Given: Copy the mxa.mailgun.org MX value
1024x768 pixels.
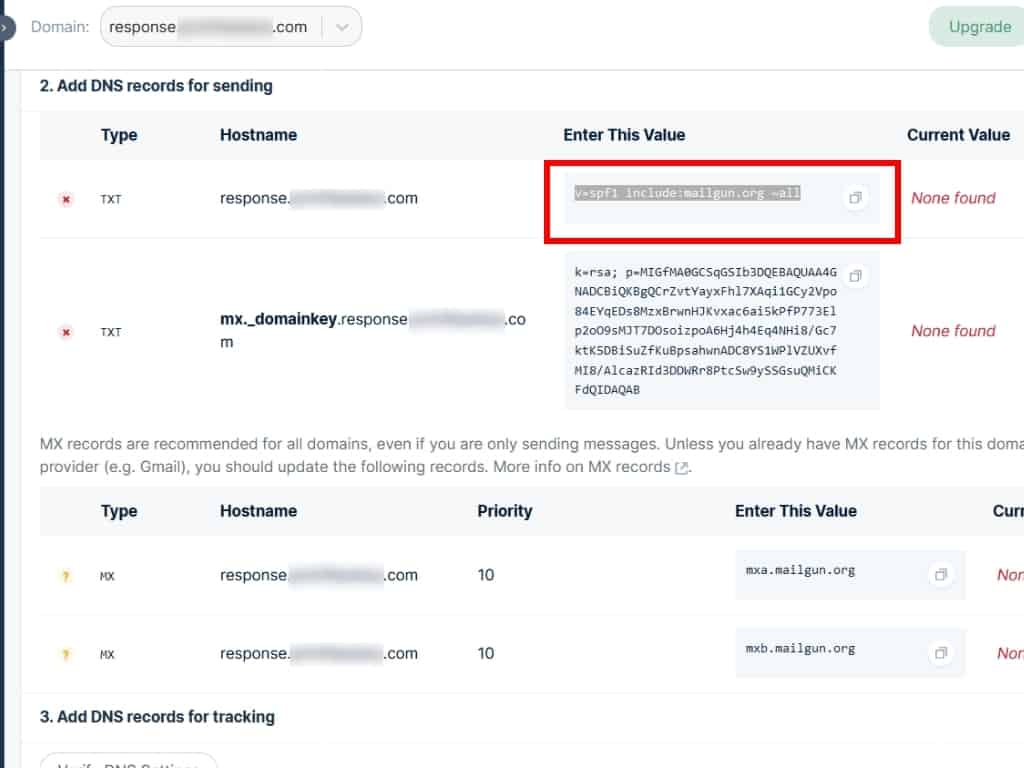Looking at the screenshot, I should point(940,575).
